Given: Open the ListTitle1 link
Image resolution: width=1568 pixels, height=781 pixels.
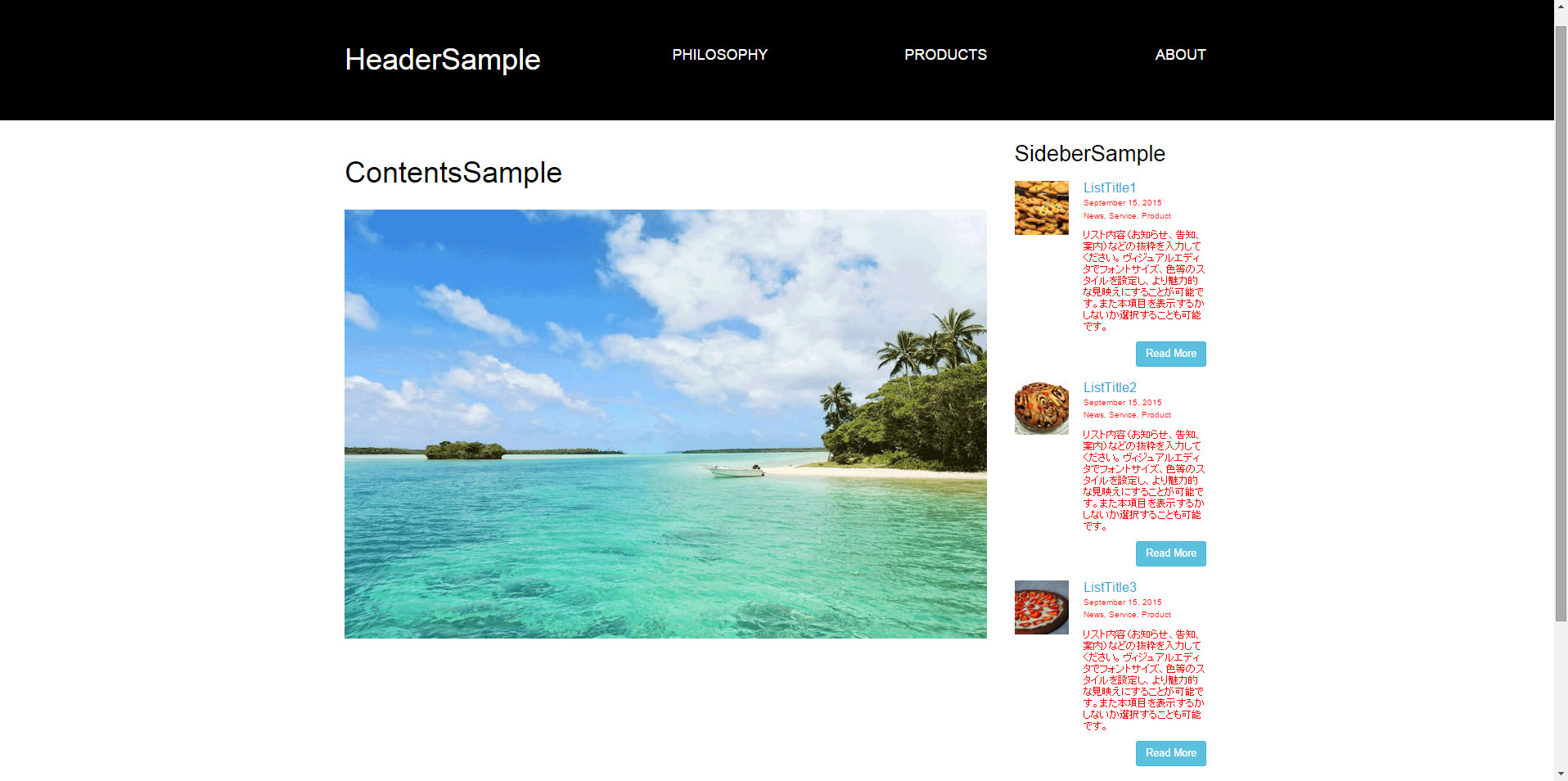Looking at the screenshot, I should tap(1110, 187).
